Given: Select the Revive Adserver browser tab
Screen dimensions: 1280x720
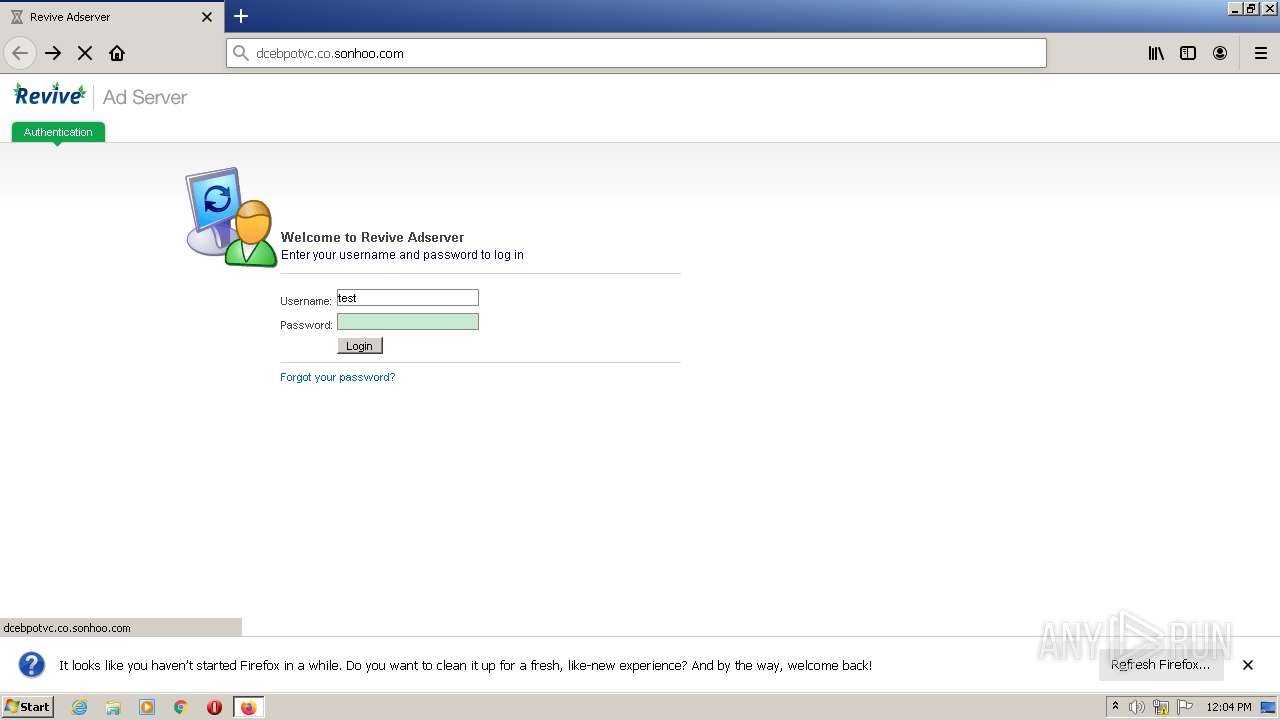Looking at the screenshot, I should pyautogui.click(x=112, y=17).
